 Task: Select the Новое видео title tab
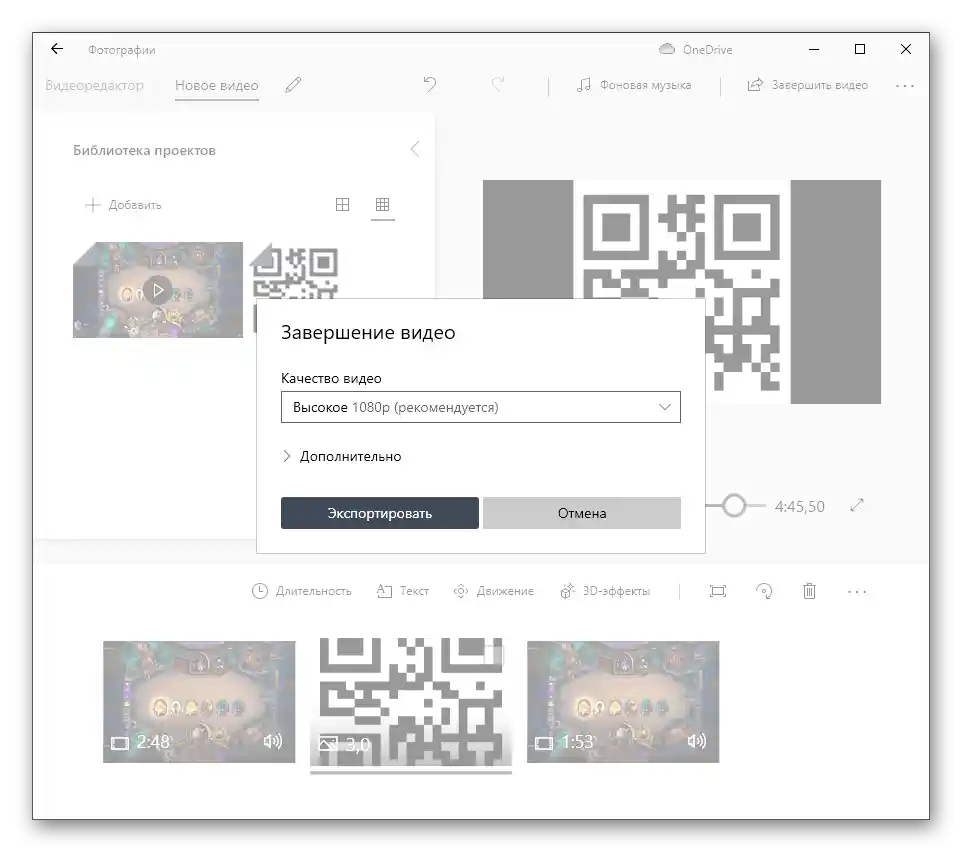tap(217, 85)
